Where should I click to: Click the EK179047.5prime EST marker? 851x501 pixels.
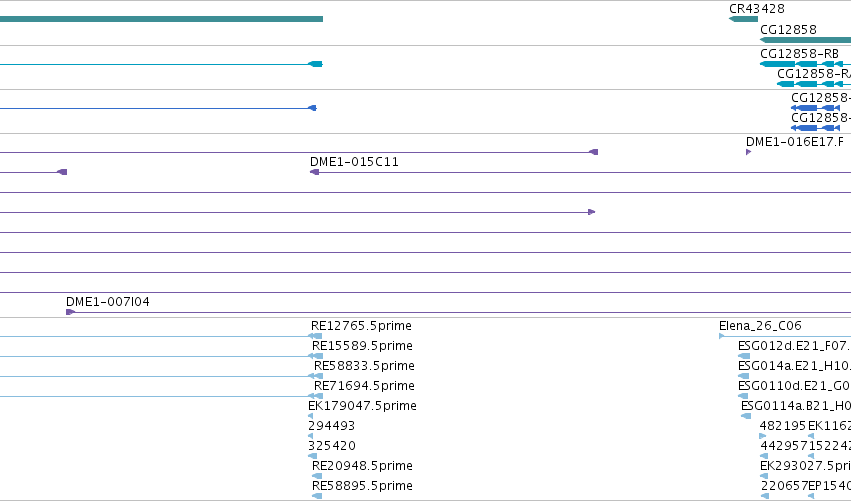pyautogui.click(x=310, y=416)
